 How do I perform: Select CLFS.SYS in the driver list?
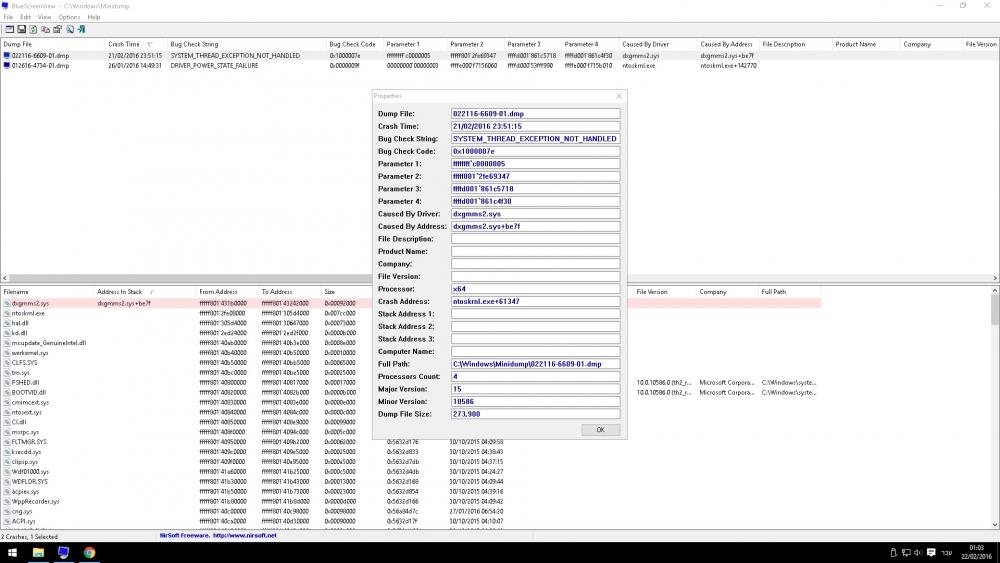pyautogui.click(x=24, y=363)
